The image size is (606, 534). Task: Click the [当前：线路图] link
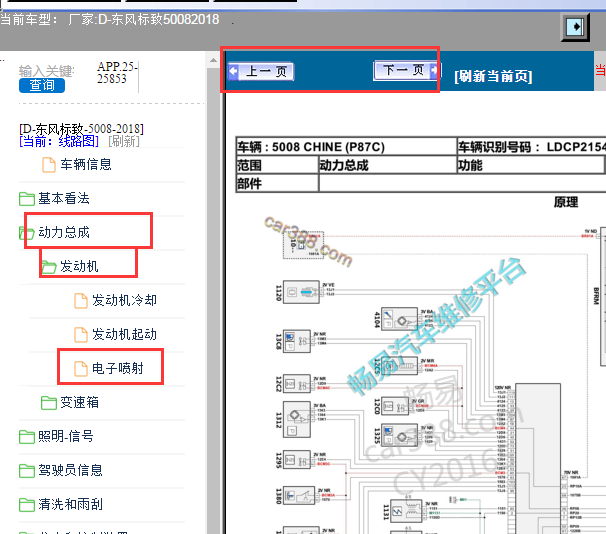[x=59, y=141]
